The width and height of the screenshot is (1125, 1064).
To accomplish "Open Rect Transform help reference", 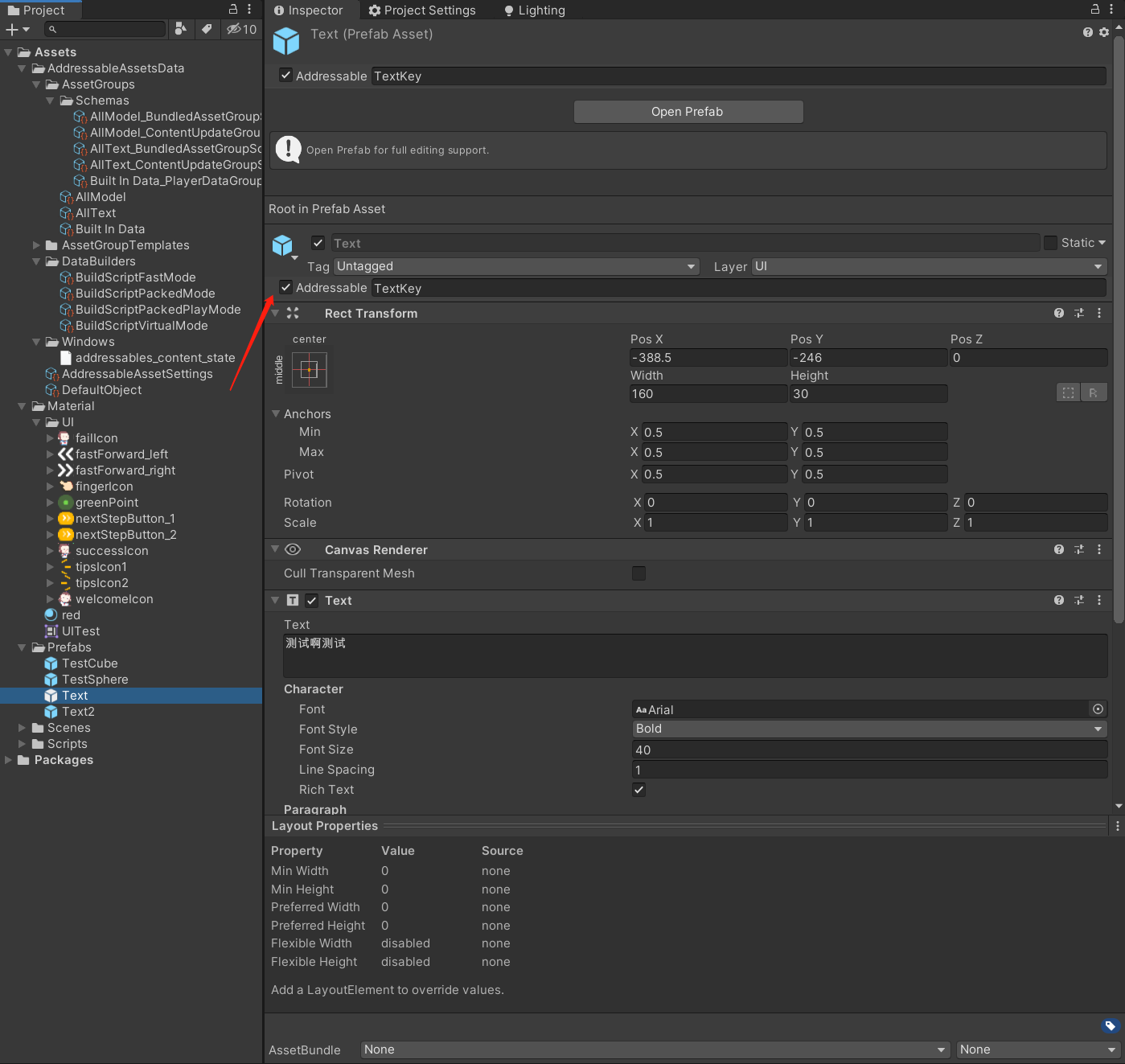I will point(1059,313).
